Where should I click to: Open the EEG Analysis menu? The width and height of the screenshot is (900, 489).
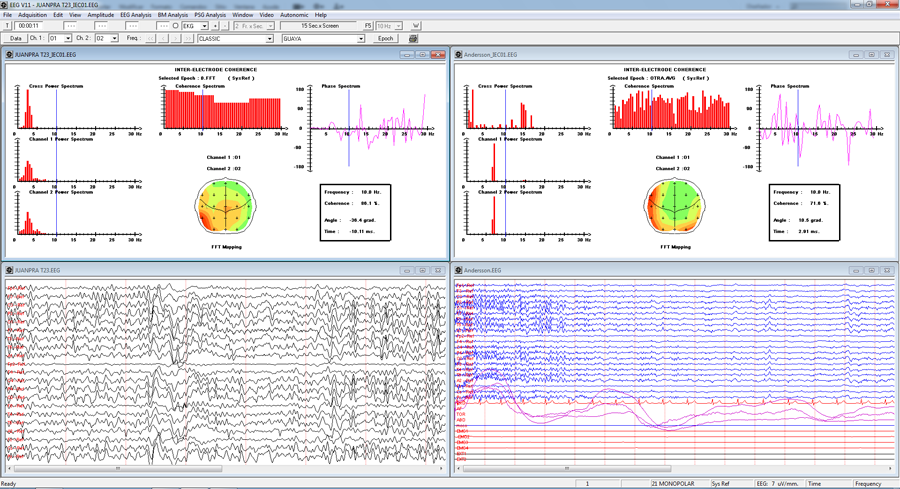coord(135,15)
